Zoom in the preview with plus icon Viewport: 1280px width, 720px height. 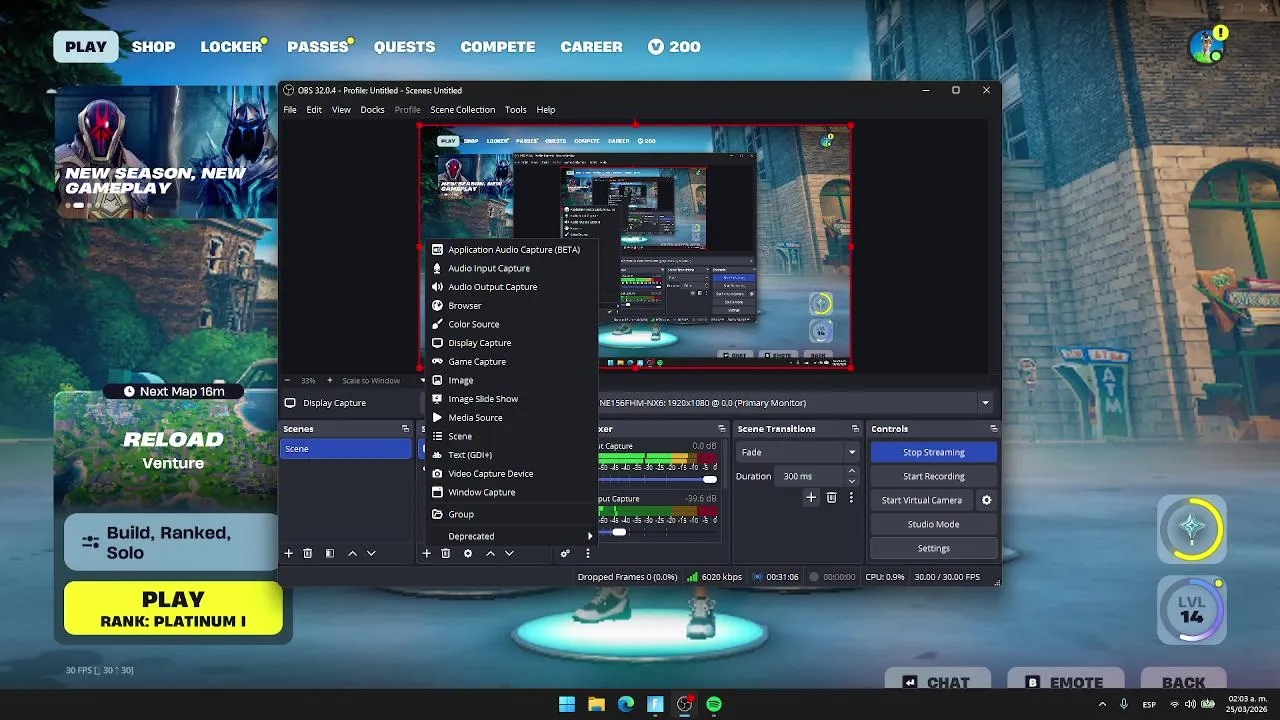click(x=329, y=381)
